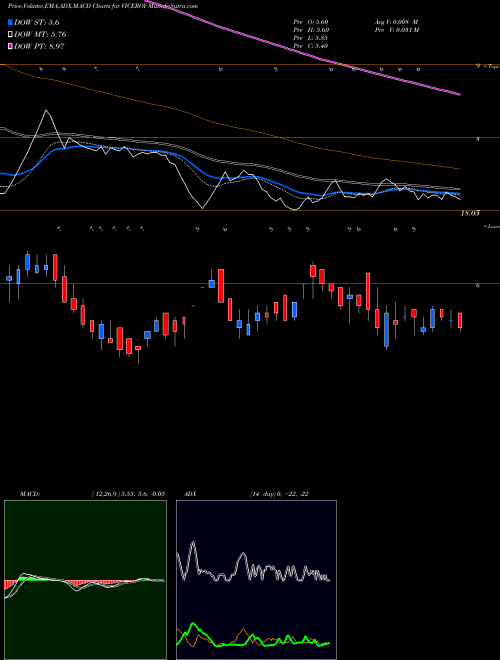The image size is (500, 660).
Task: Open the green MACD indicator chart panel
Action: coord(85,580)
